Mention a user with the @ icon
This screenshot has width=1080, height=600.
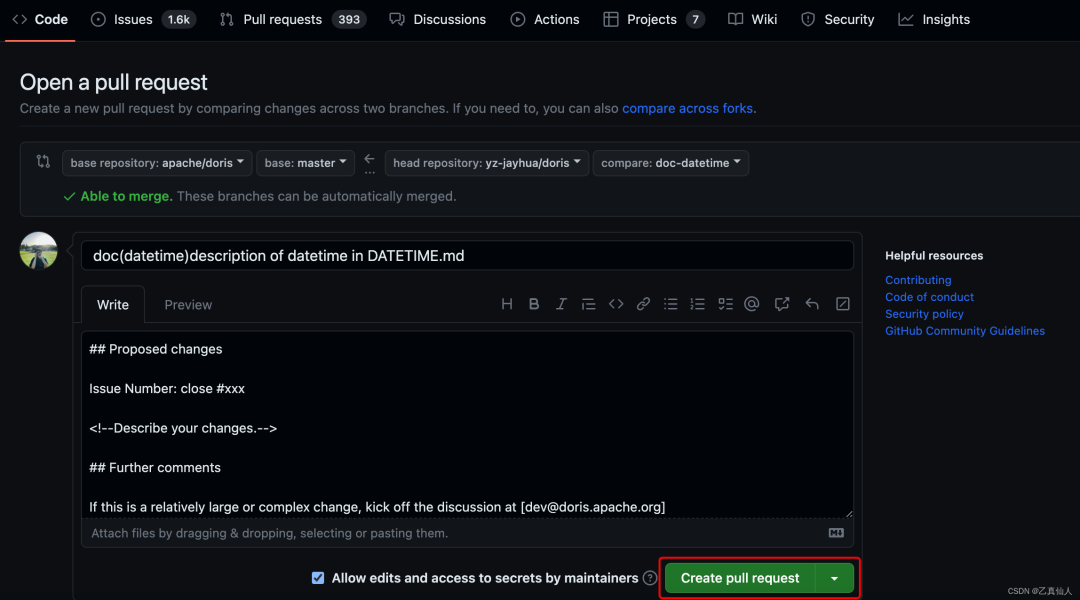coord(752,304)
